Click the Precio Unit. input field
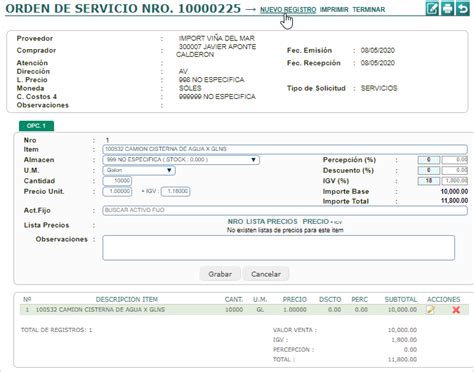Image resolution: width=474 pixels, height=372 pixels. click(117, 191)
